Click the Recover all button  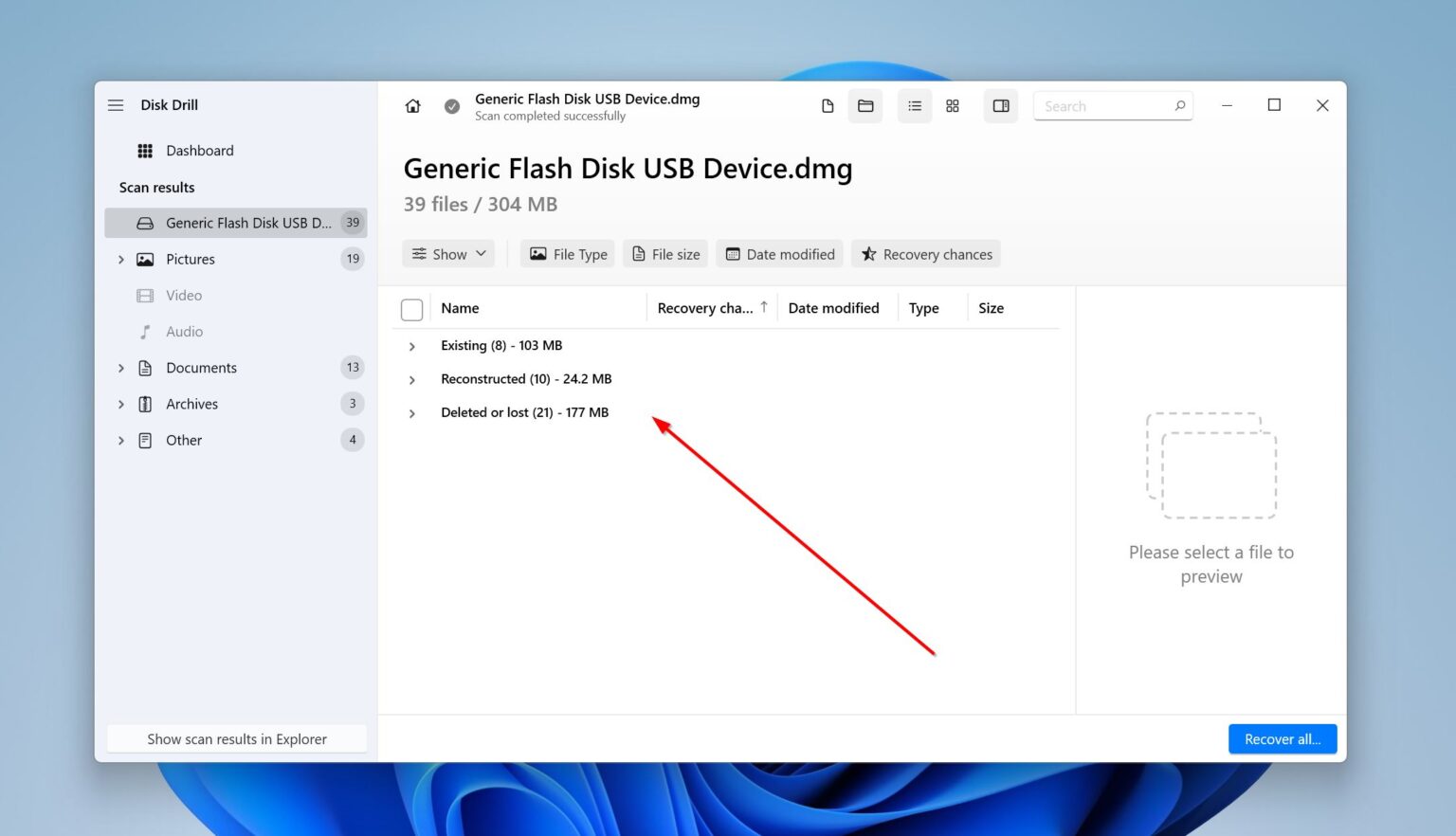coord(1282,738)
